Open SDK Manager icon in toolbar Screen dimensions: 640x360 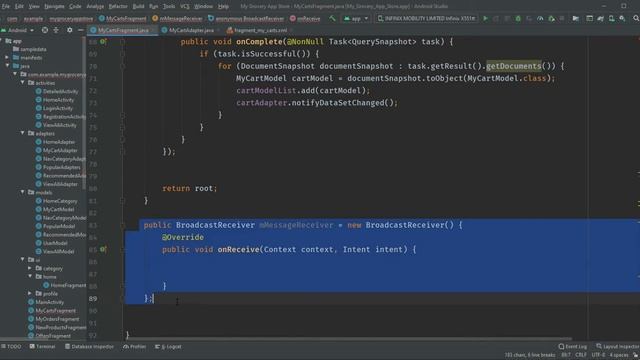click(x=622, y=18)
